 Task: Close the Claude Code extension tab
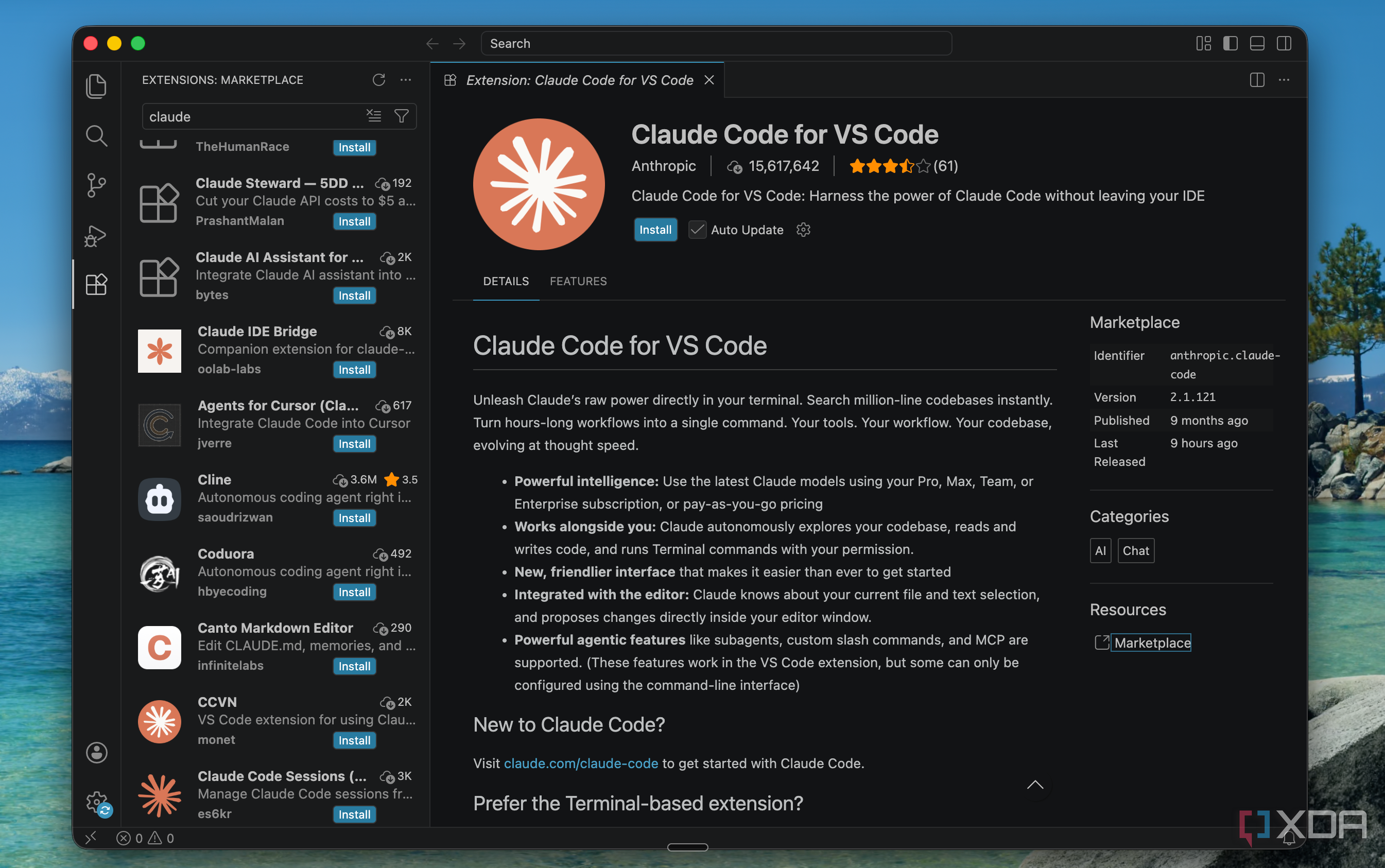click(709, 80)
